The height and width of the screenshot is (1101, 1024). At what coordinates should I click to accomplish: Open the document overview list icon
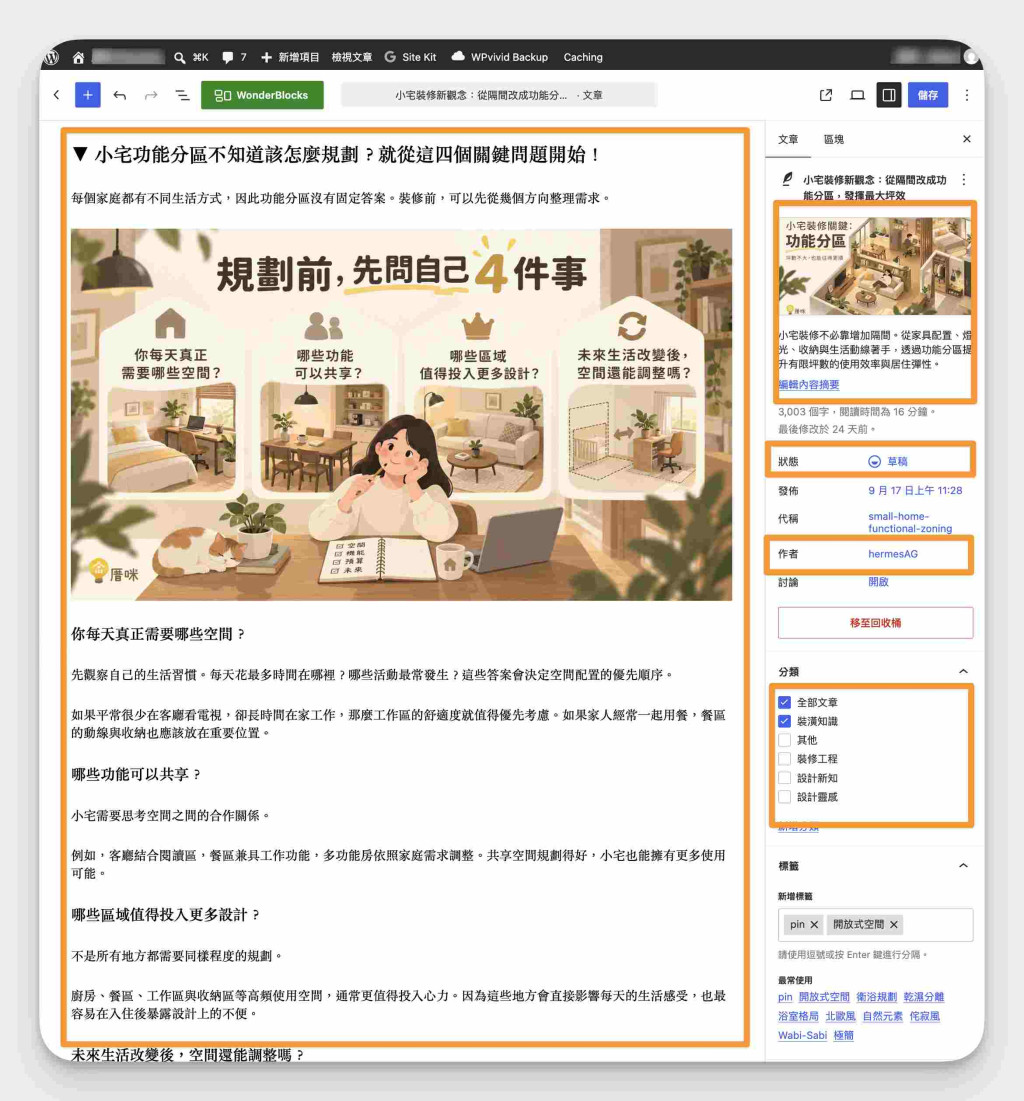coord(182,95)
